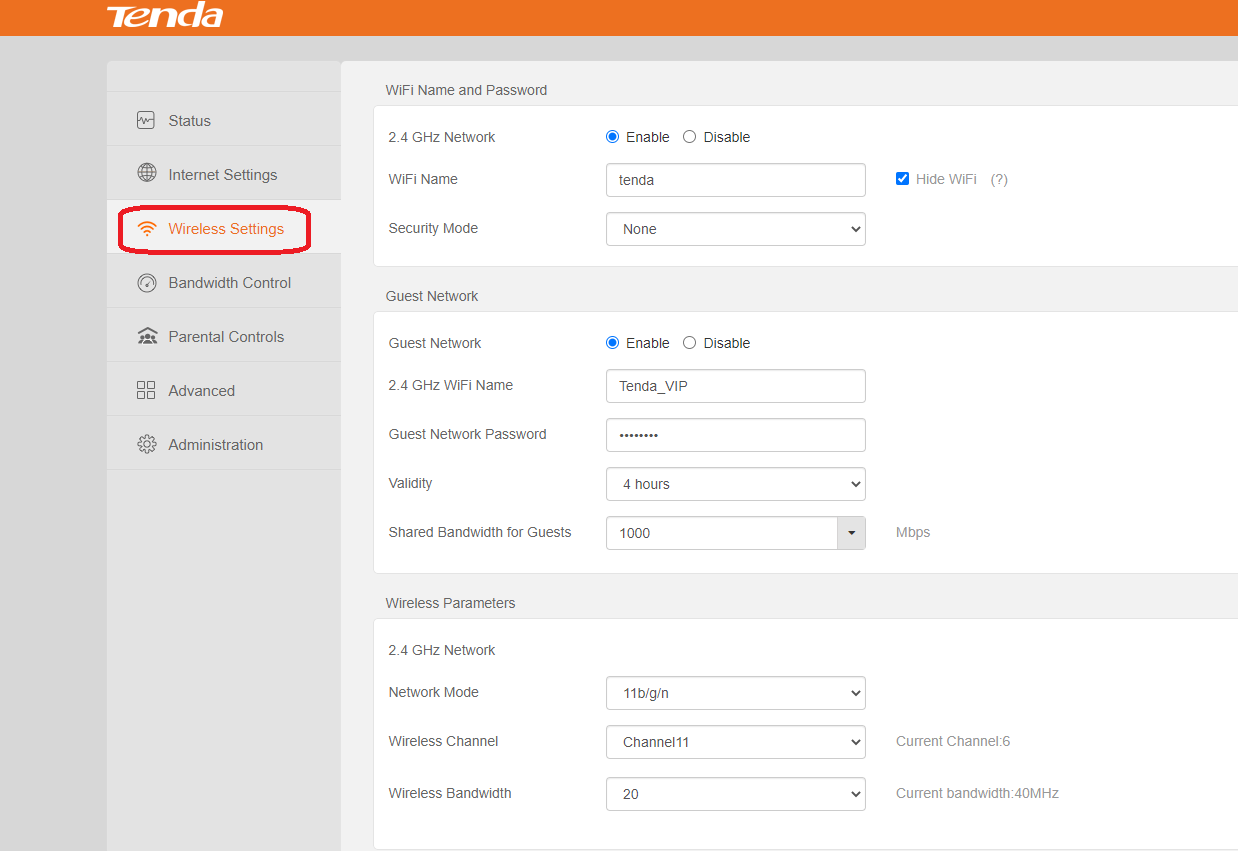Image resolution: width=1238 pixels, height=851 pixels.
Task: Open the Validity dropdown showing 4 hours
Action: point(735,484)
